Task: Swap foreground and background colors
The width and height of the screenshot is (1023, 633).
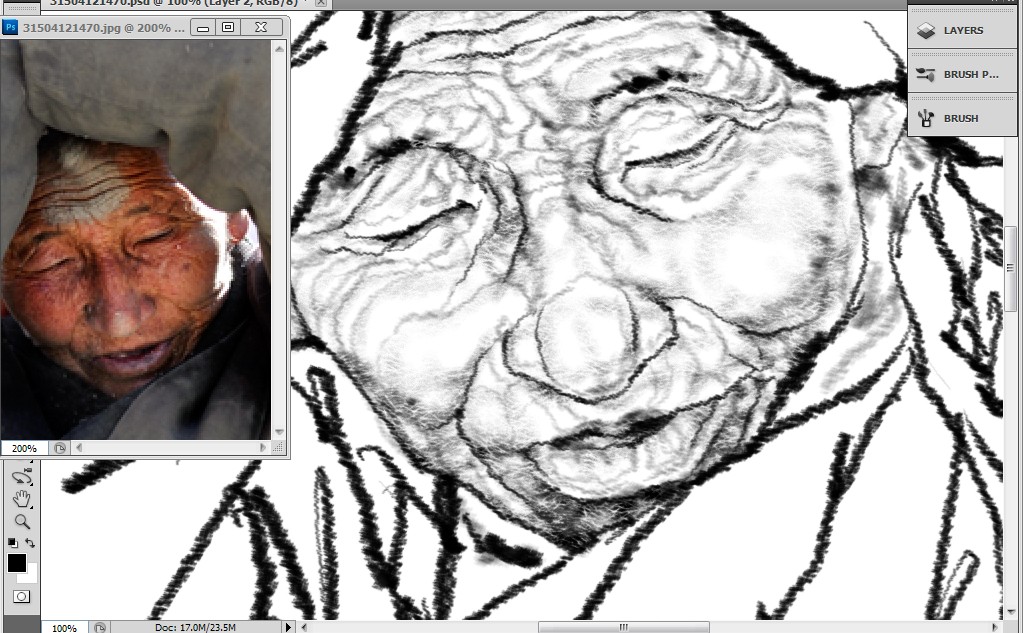Action: pos(30,542)
